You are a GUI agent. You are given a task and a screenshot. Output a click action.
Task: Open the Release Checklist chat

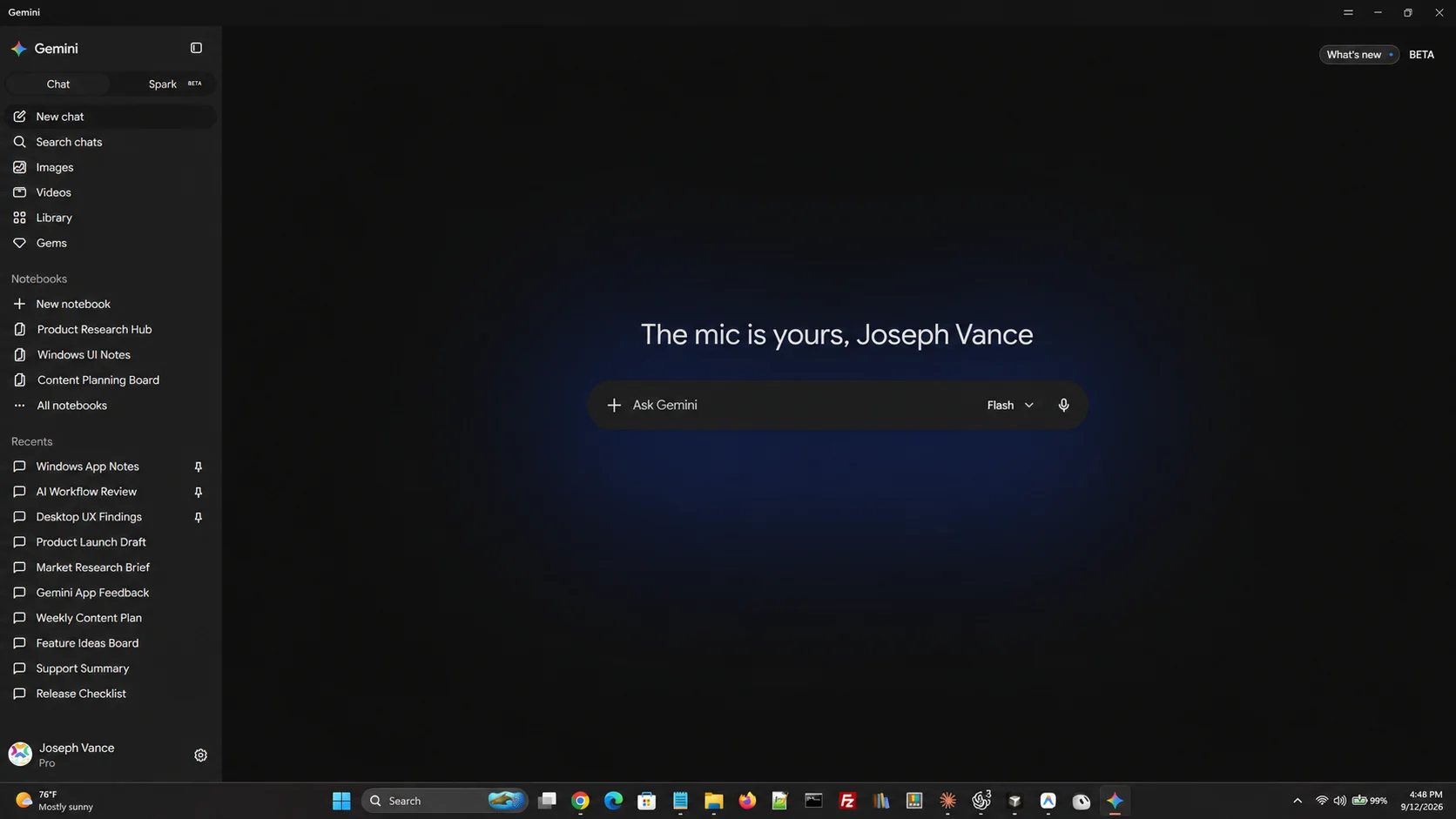click(x=110, y=694)
